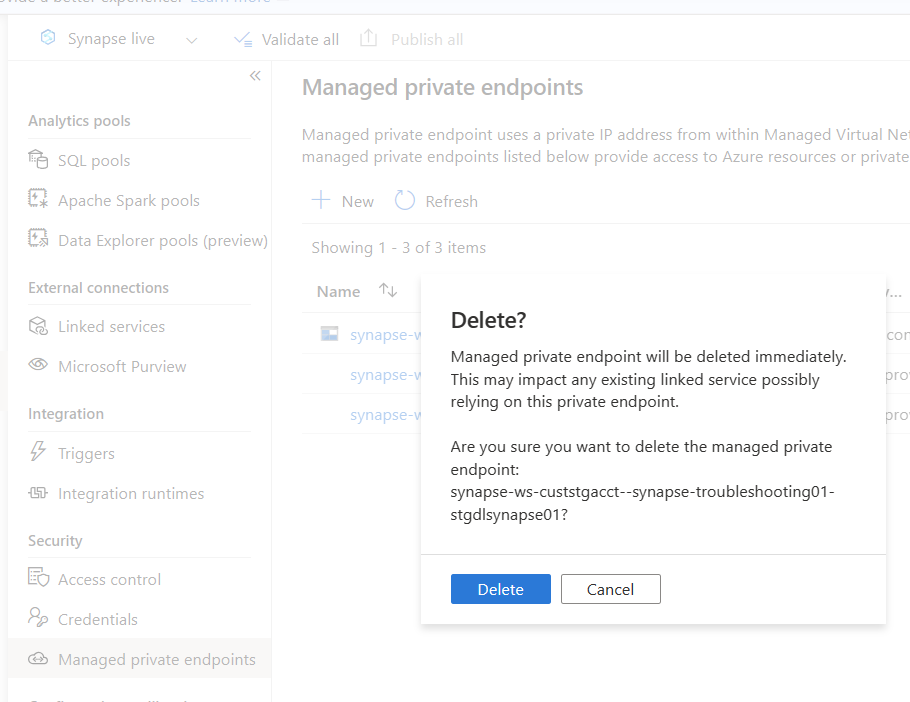Image resolution: width=910 pixels, height=702 pixels.
Task: Toggle the checkbox on the first endpoint row
Action: [x=329, y=333]
